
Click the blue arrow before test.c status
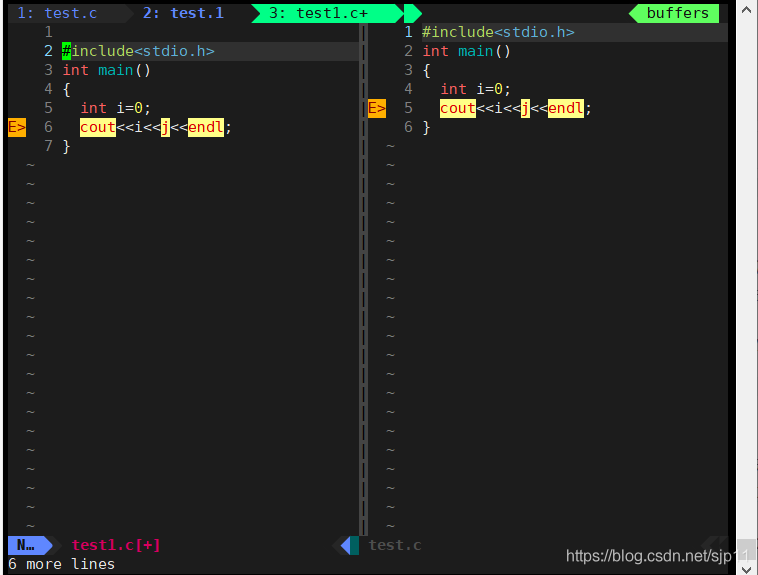coord(345,546)
